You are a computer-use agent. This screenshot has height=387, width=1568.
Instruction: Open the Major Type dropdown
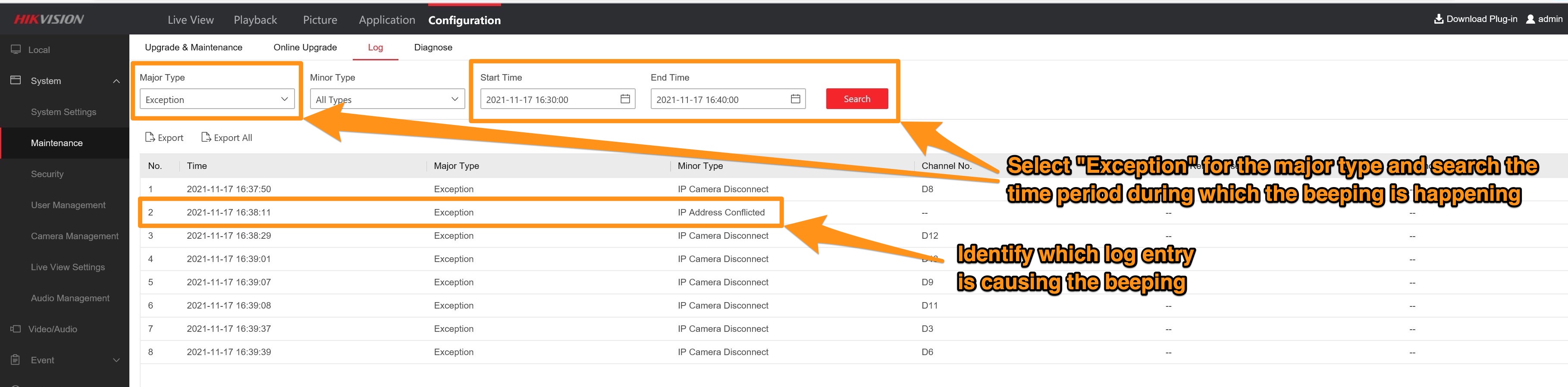[x=216, y=99]
